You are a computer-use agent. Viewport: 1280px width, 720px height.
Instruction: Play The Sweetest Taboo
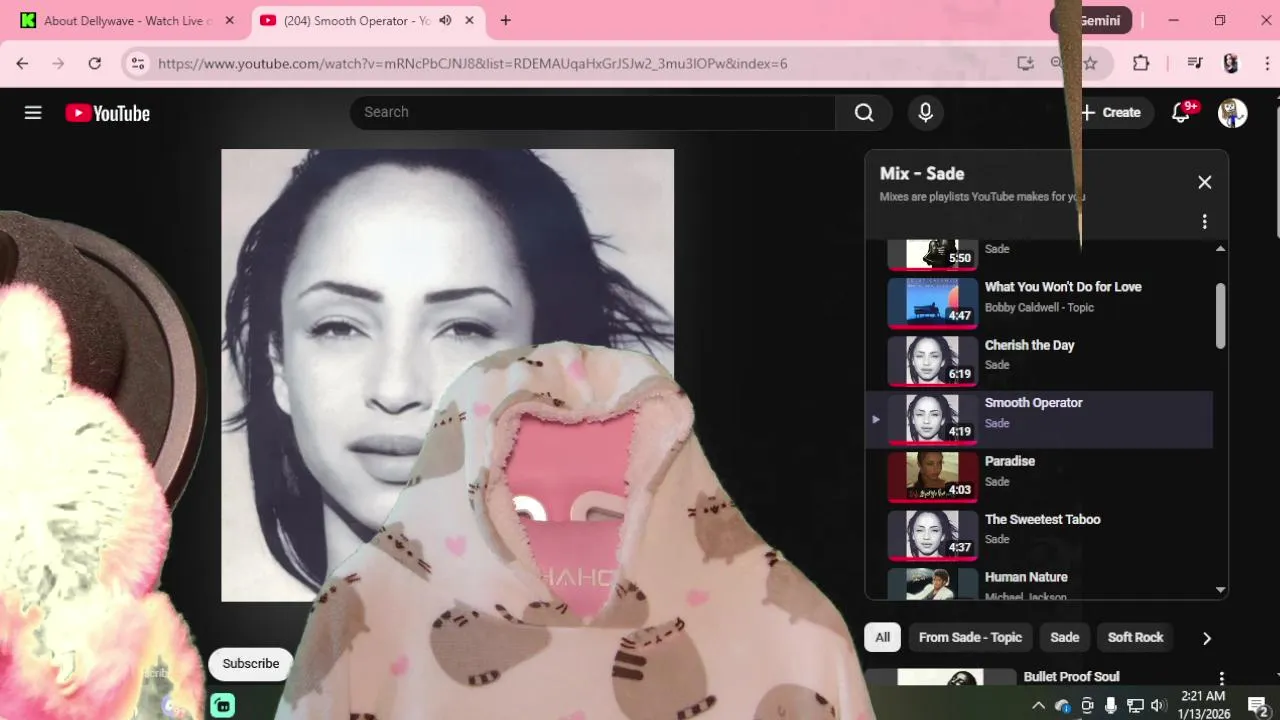coord(1040,535)
